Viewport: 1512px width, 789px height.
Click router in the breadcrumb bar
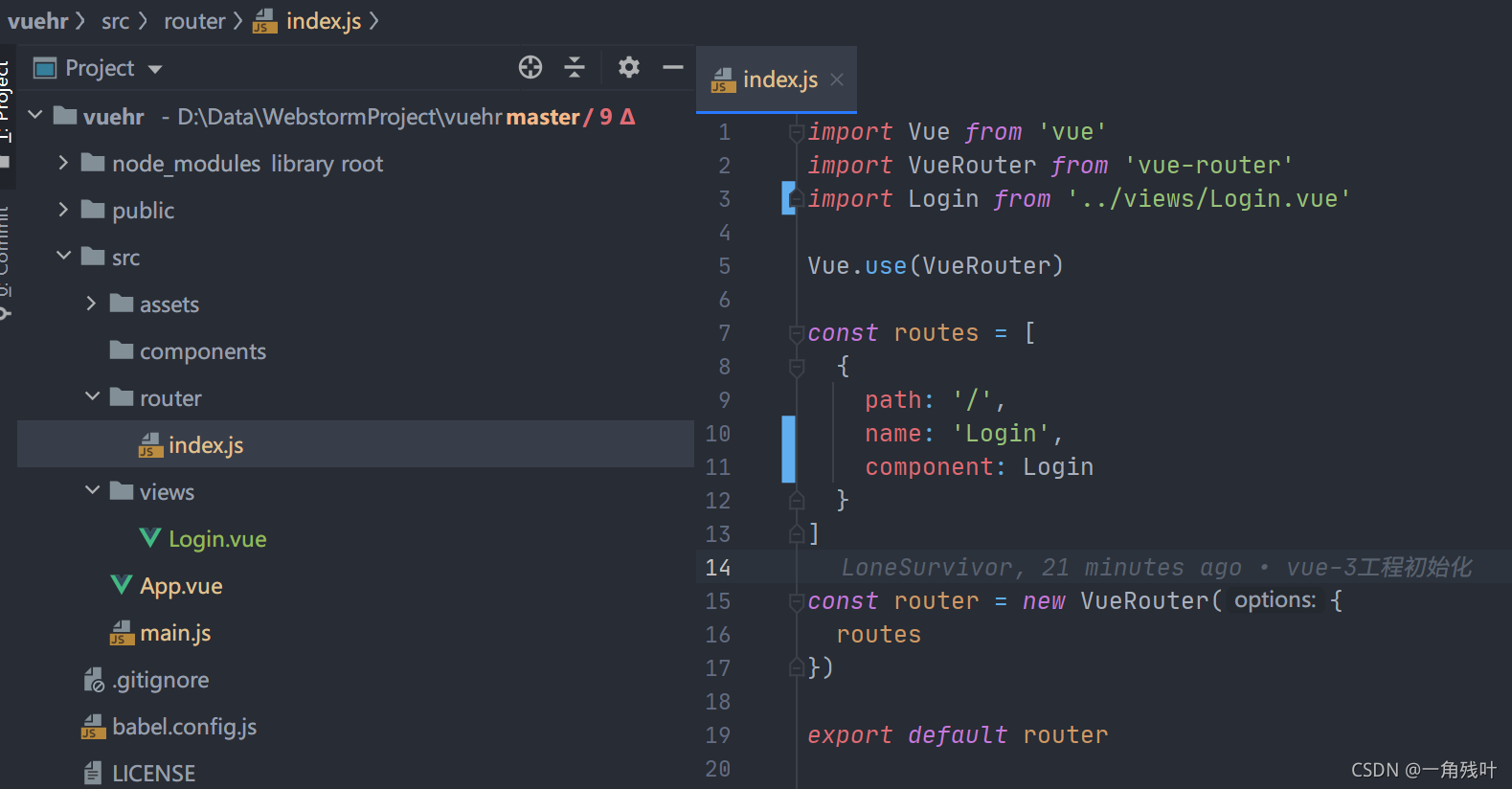[x=194, y=21]
